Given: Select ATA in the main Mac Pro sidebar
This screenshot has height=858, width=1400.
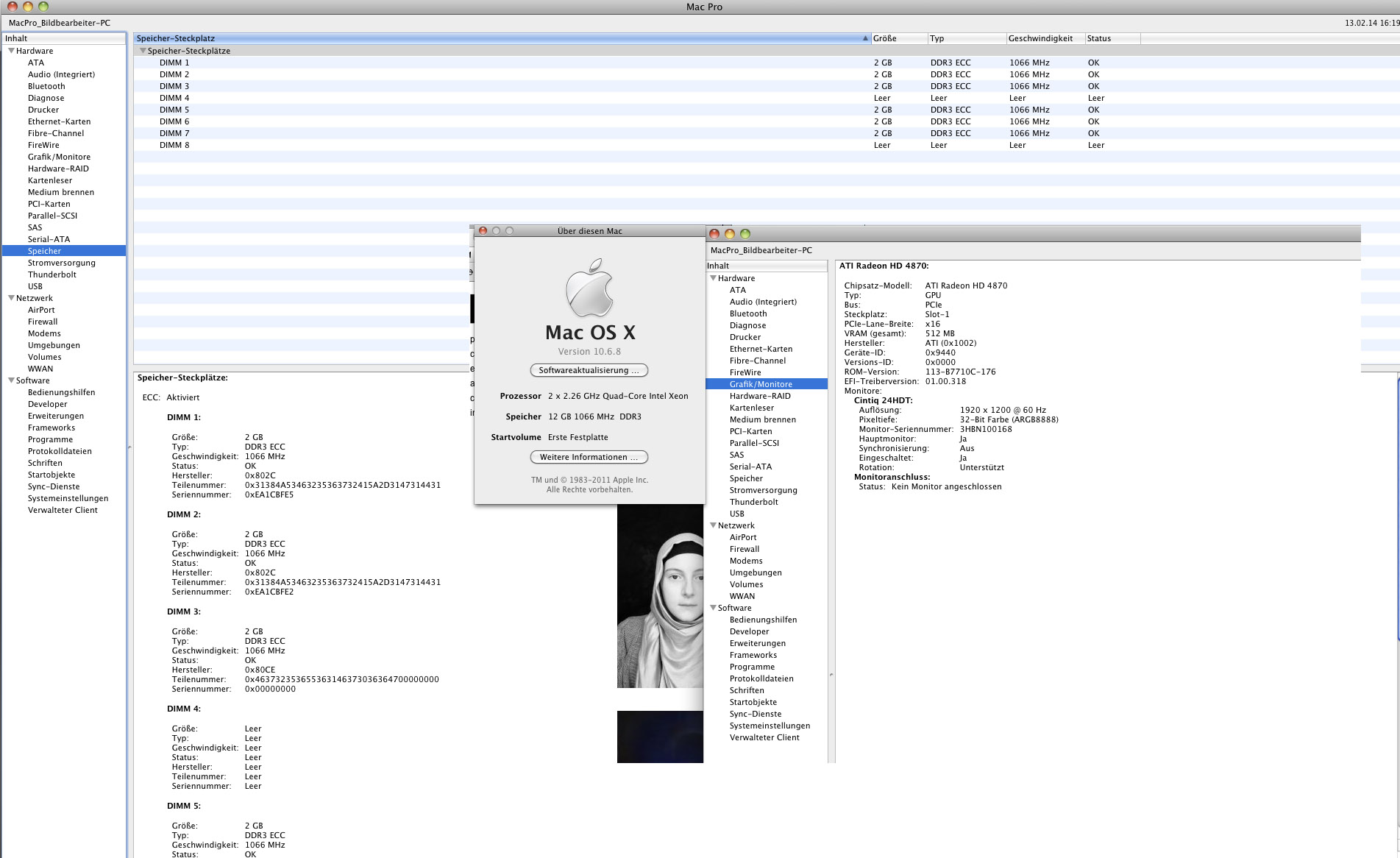Looking at the screenshot, I should (x=36, y=63).
